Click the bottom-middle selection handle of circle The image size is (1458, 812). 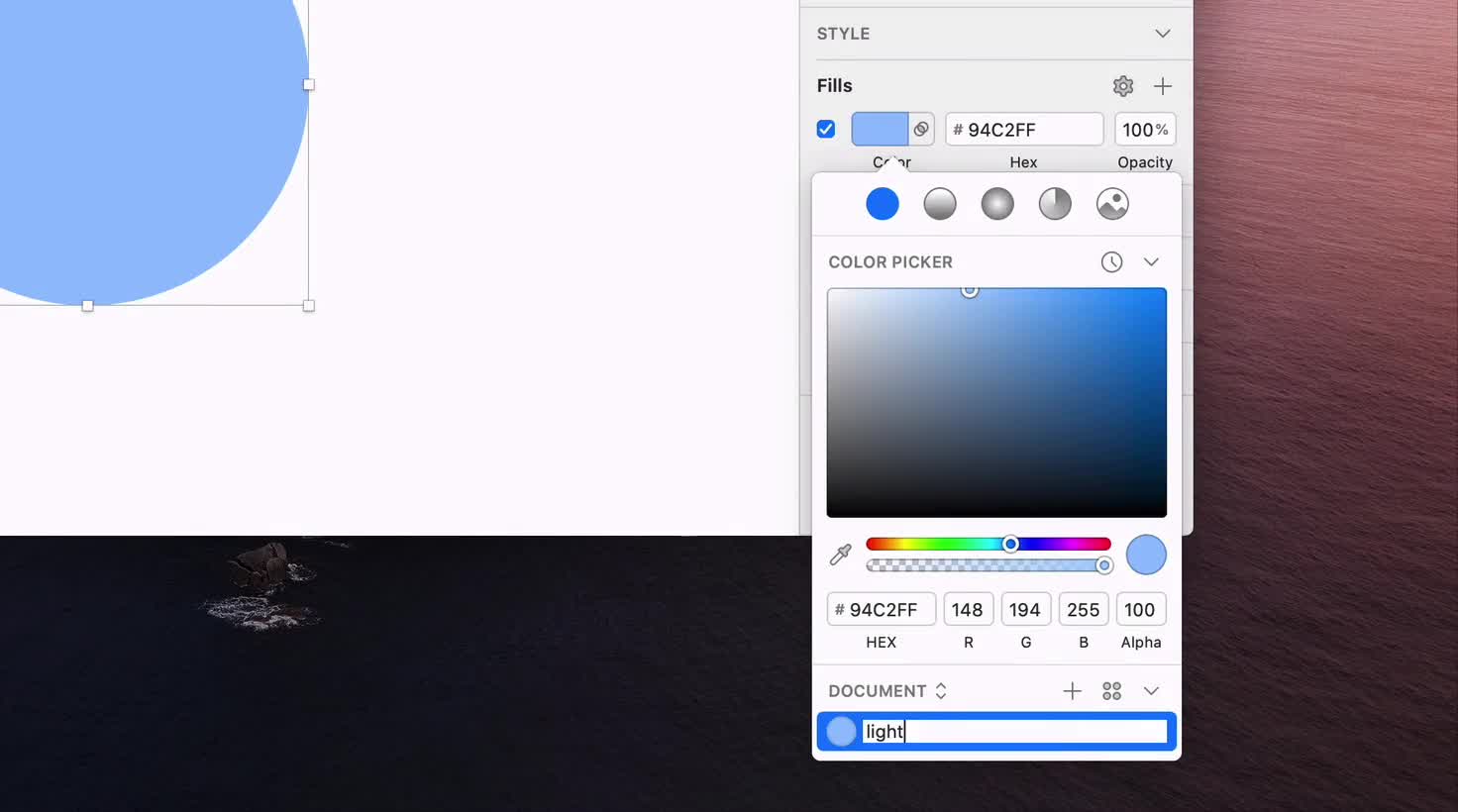[x=87, y=306]
